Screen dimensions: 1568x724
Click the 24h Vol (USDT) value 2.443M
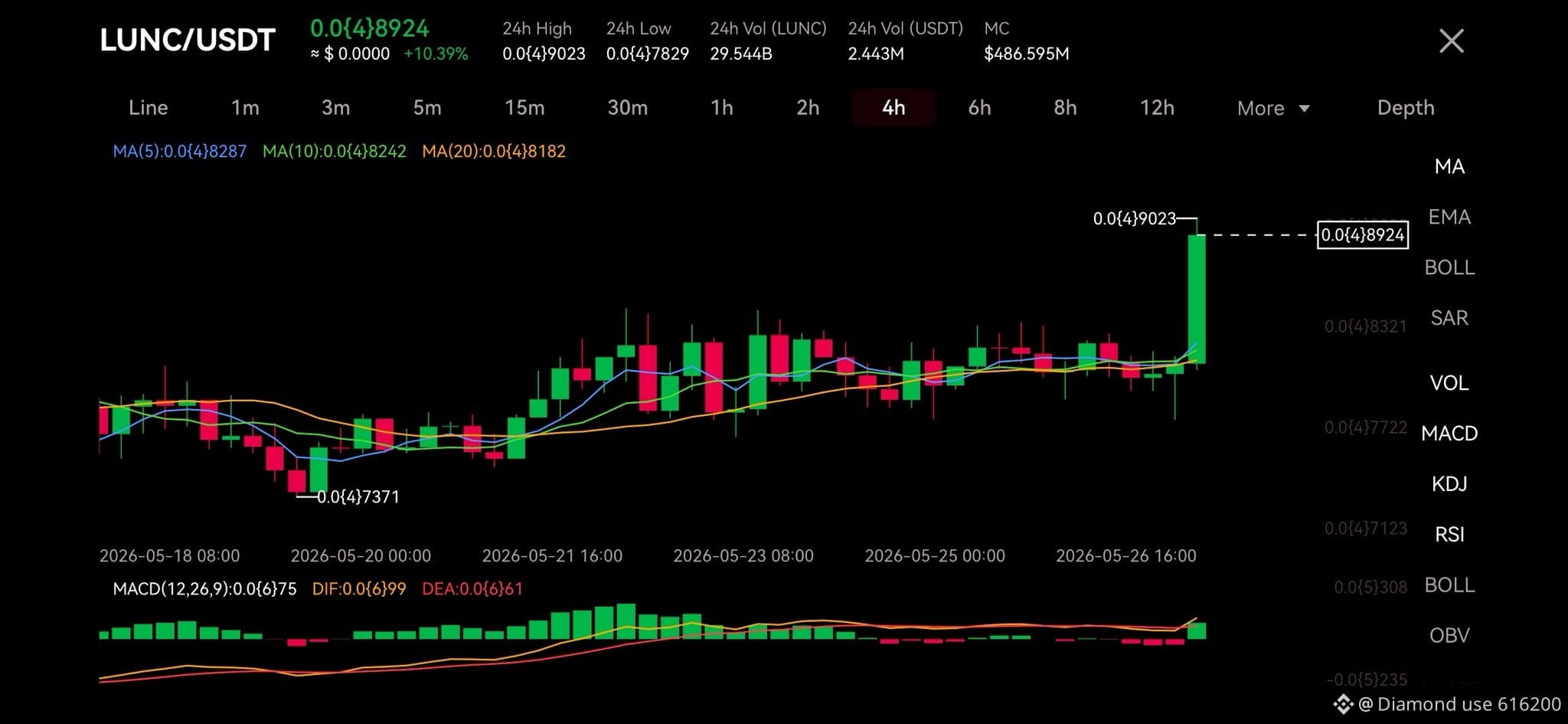click(x=876, y=54)
